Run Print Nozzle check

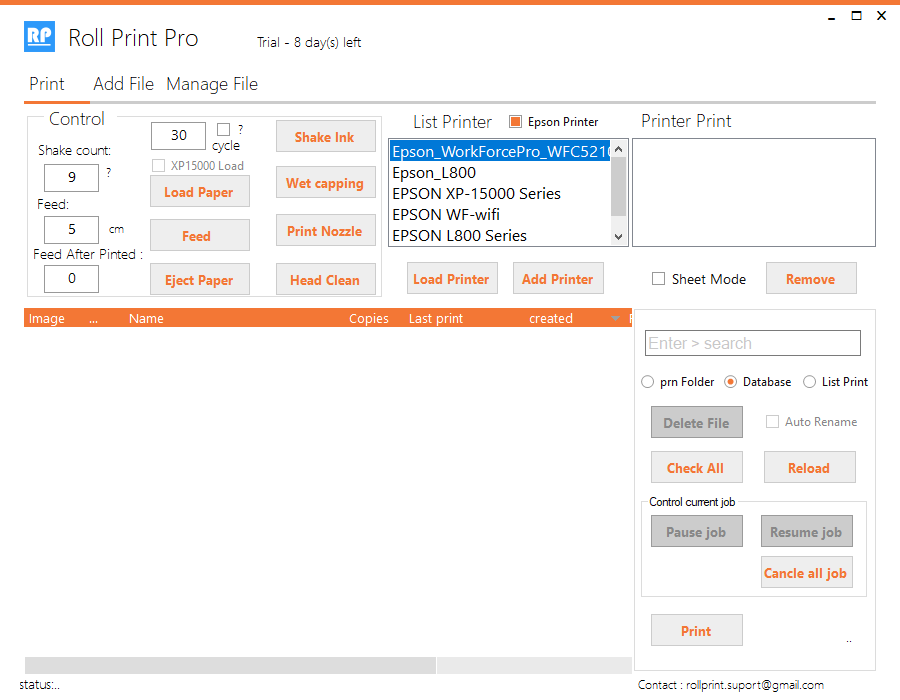[325, 231]
